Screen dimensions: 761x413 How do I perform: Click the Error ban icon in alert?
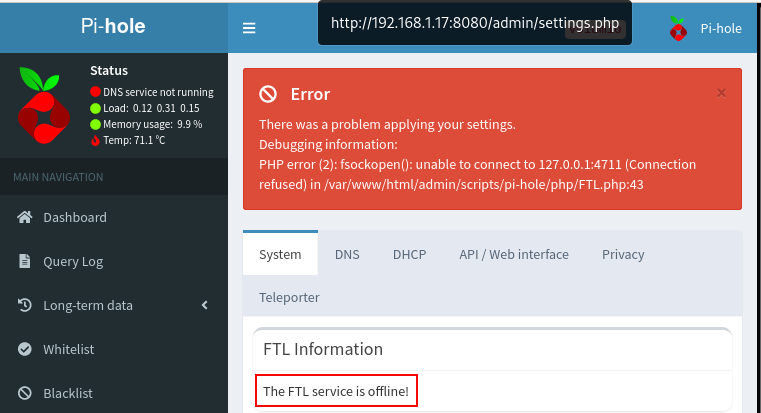[x=268, y=94]
